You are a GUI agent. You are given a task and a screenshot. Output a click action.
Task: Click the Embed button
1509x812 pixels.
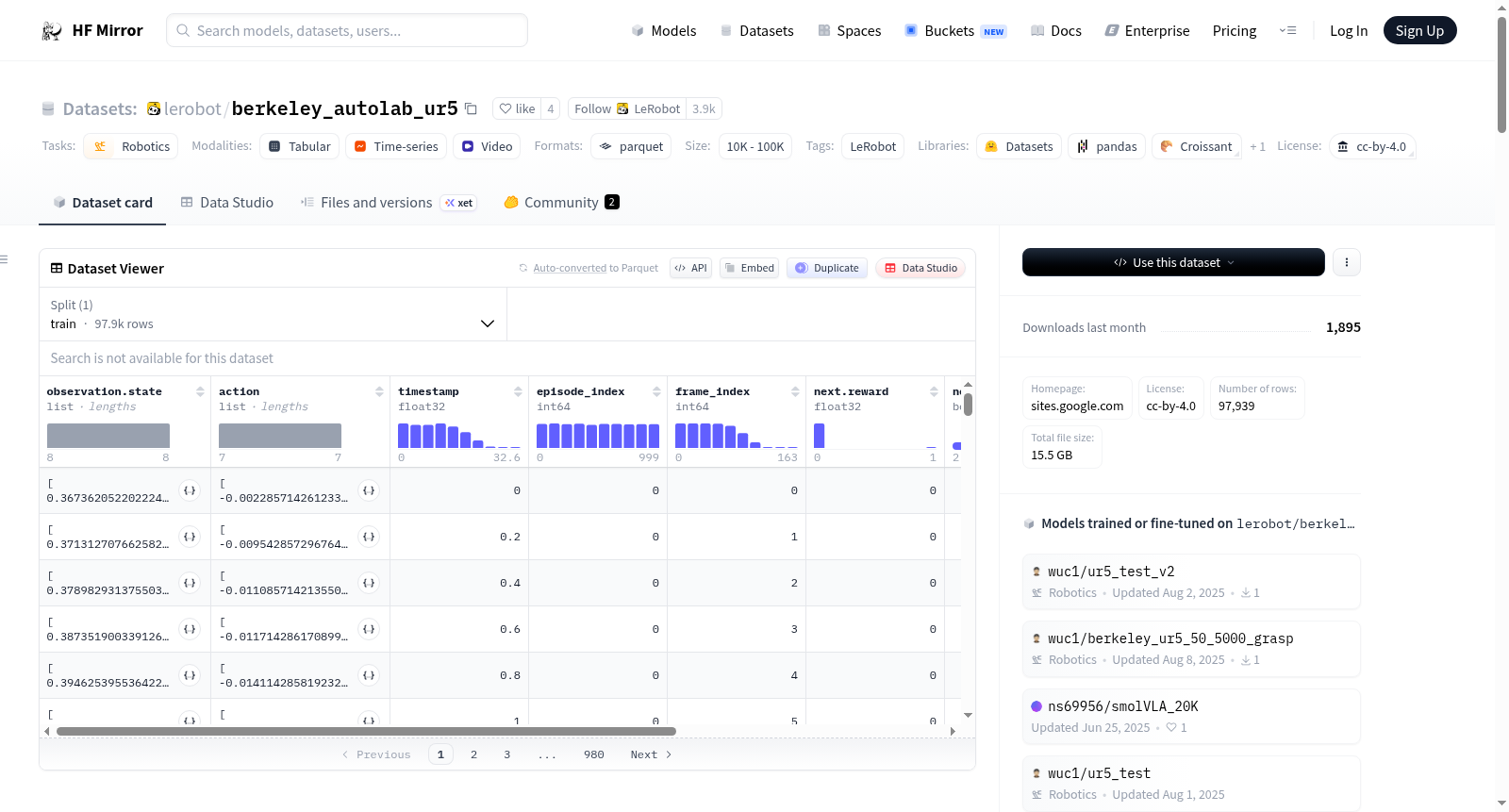click(x=750, y=268)
